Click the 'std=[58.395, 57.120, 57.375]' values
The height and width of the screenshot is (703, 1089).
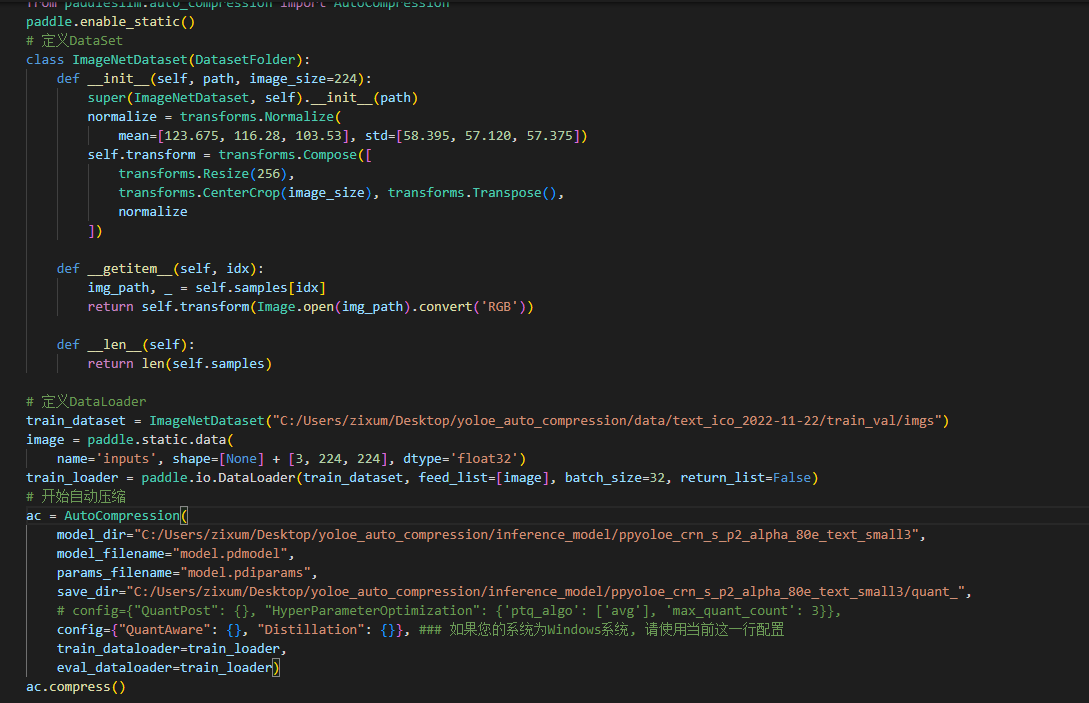[x=476, y=135]
